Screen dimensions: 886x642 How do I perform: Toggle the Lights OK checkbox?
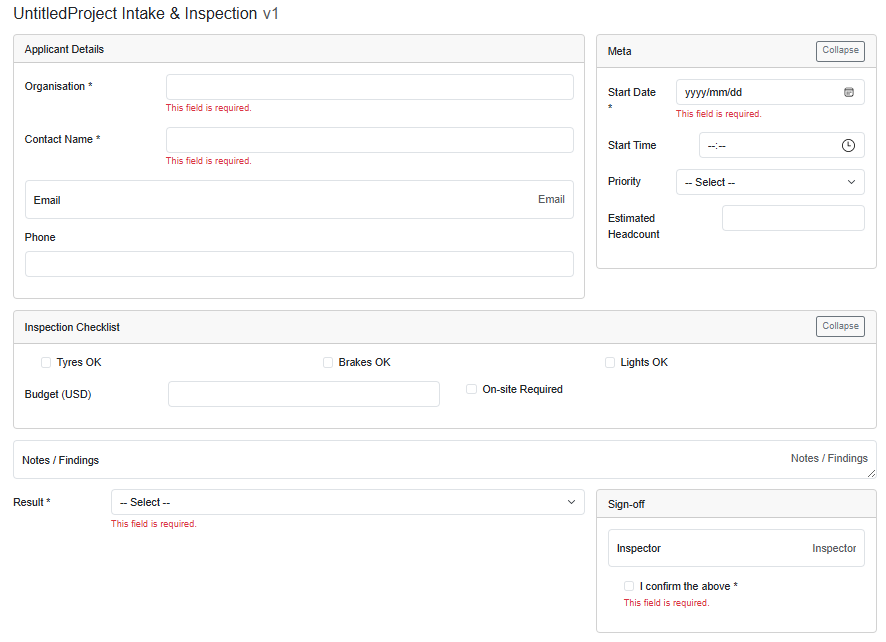(610, 362)
